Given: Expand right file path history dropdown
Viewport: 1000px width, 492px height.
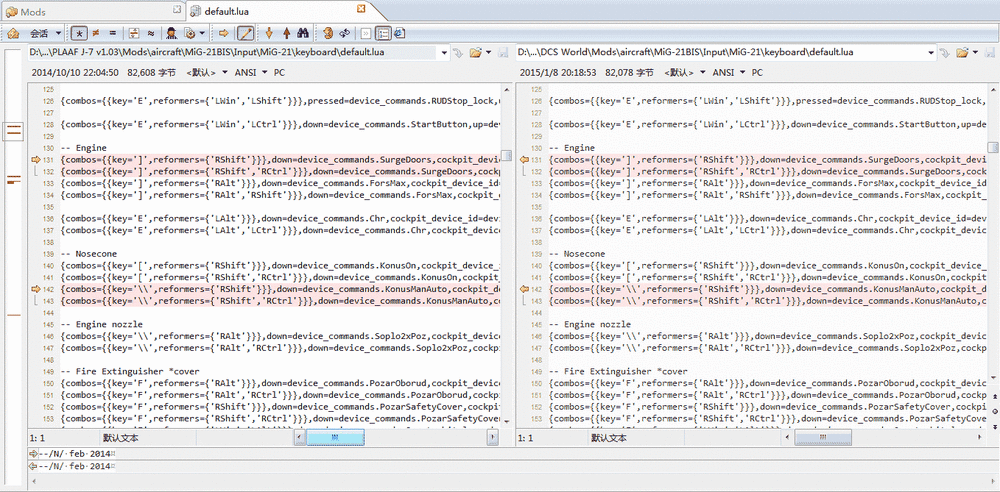Looking at the screenshot, I should (932, 52).
